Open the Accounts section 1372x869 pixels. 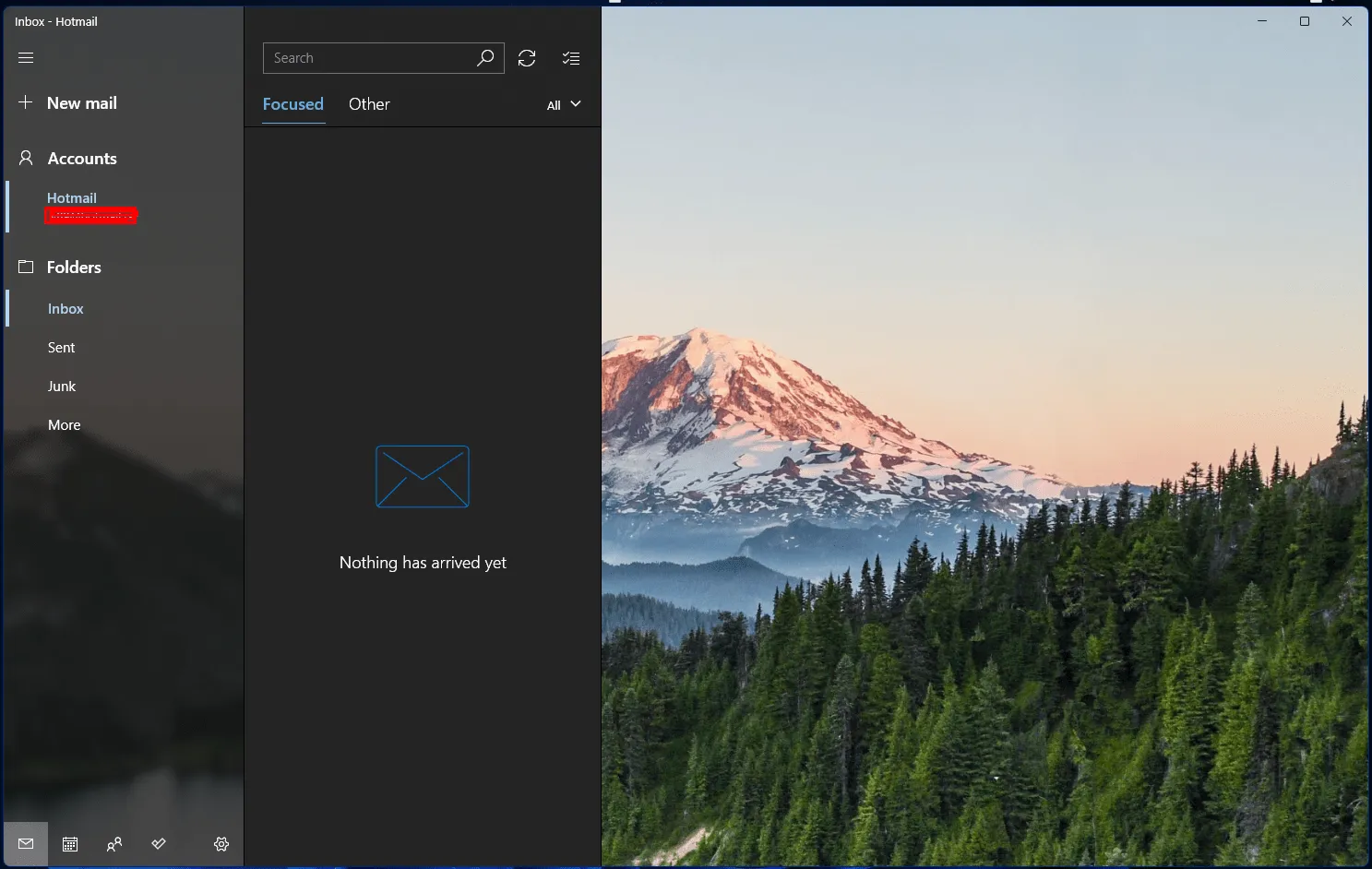click(x=82, y=159)
